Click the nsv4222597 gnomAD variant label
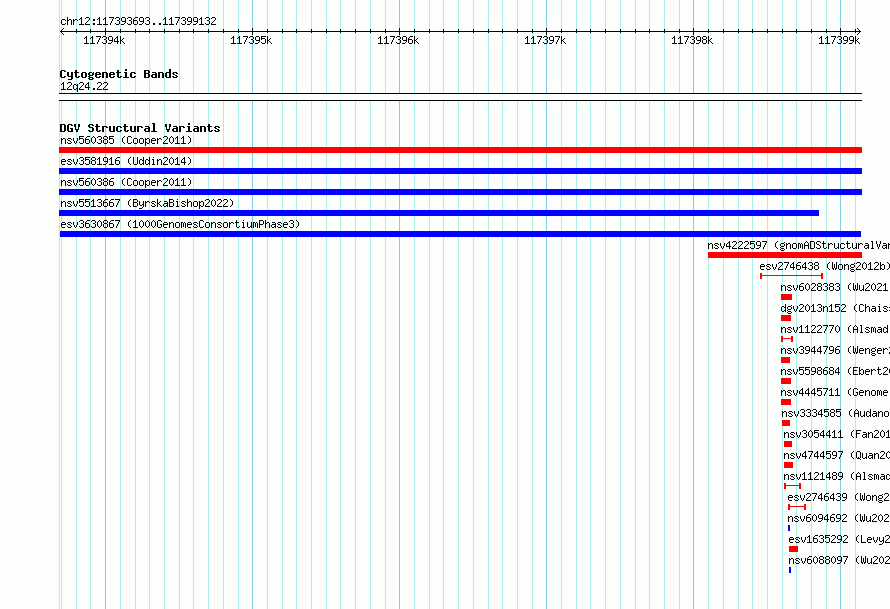This screenshot has height=609, width=890. pyautogui.click(x=799, y=245)
